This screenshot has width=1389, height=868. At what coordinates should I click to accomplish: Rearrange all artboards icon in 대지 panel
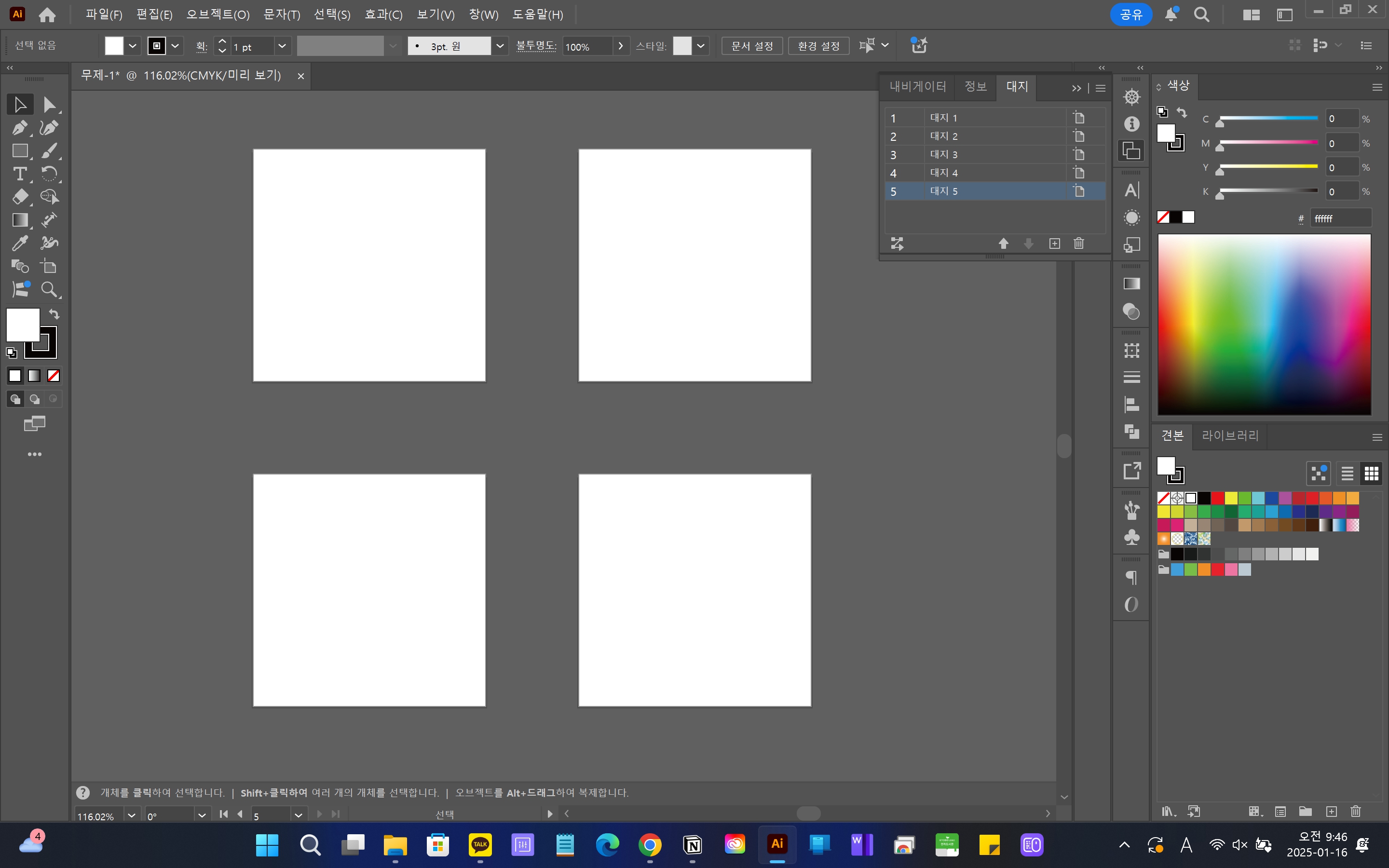pos(897,244)
